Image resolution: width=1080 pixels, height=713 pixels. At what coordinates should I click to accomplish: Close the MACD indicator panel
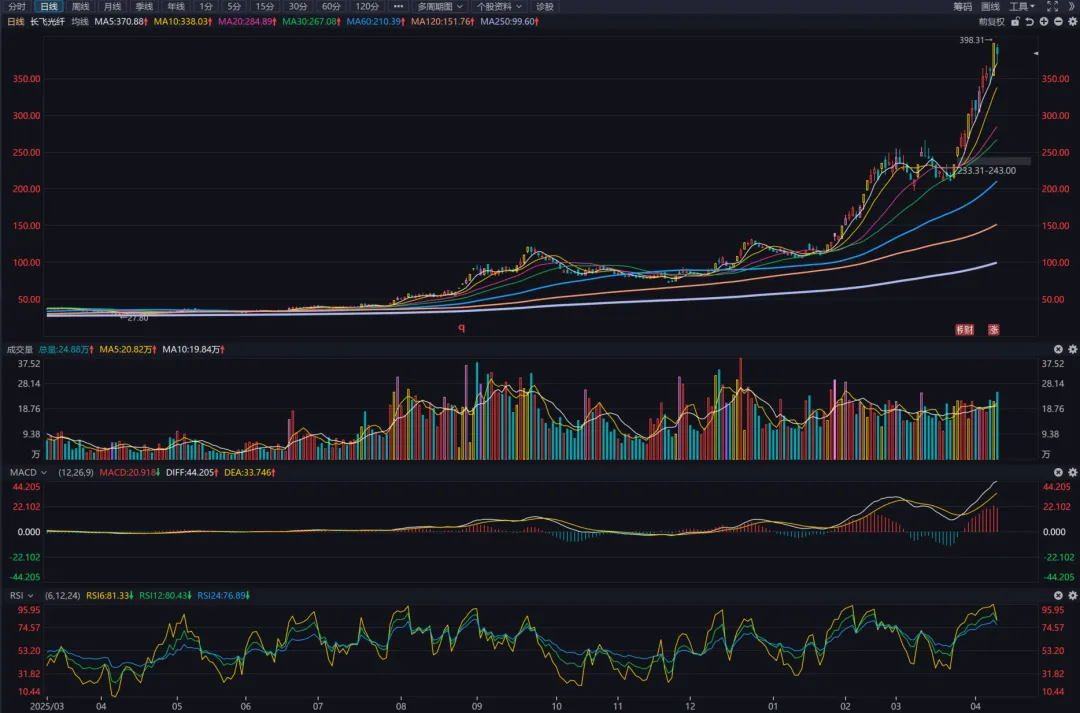coord(1058,473)
